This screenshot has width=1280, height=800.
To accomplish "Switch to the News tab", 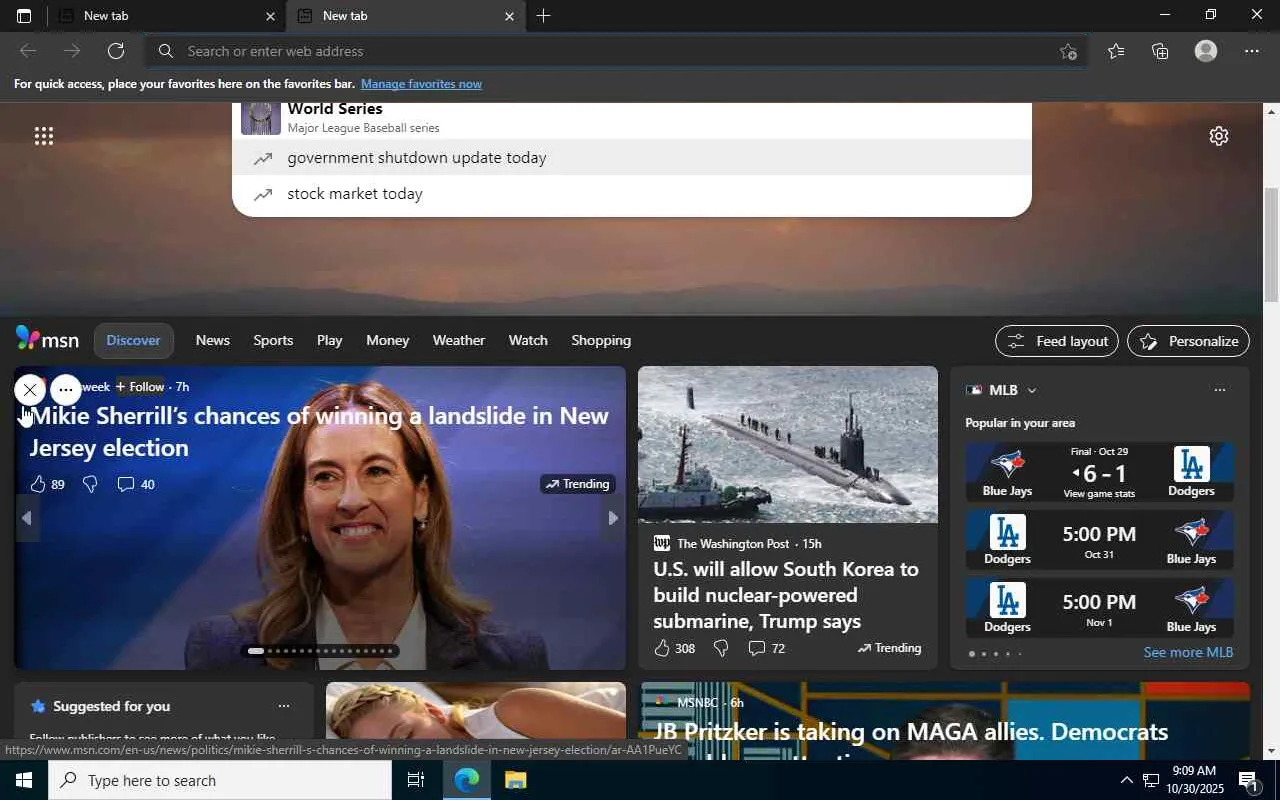I will (213, 340).
